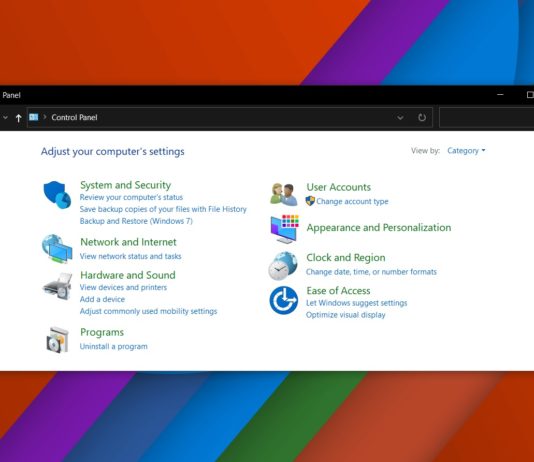
Task: Click the View by label
Action: click(x=425, y=150)
